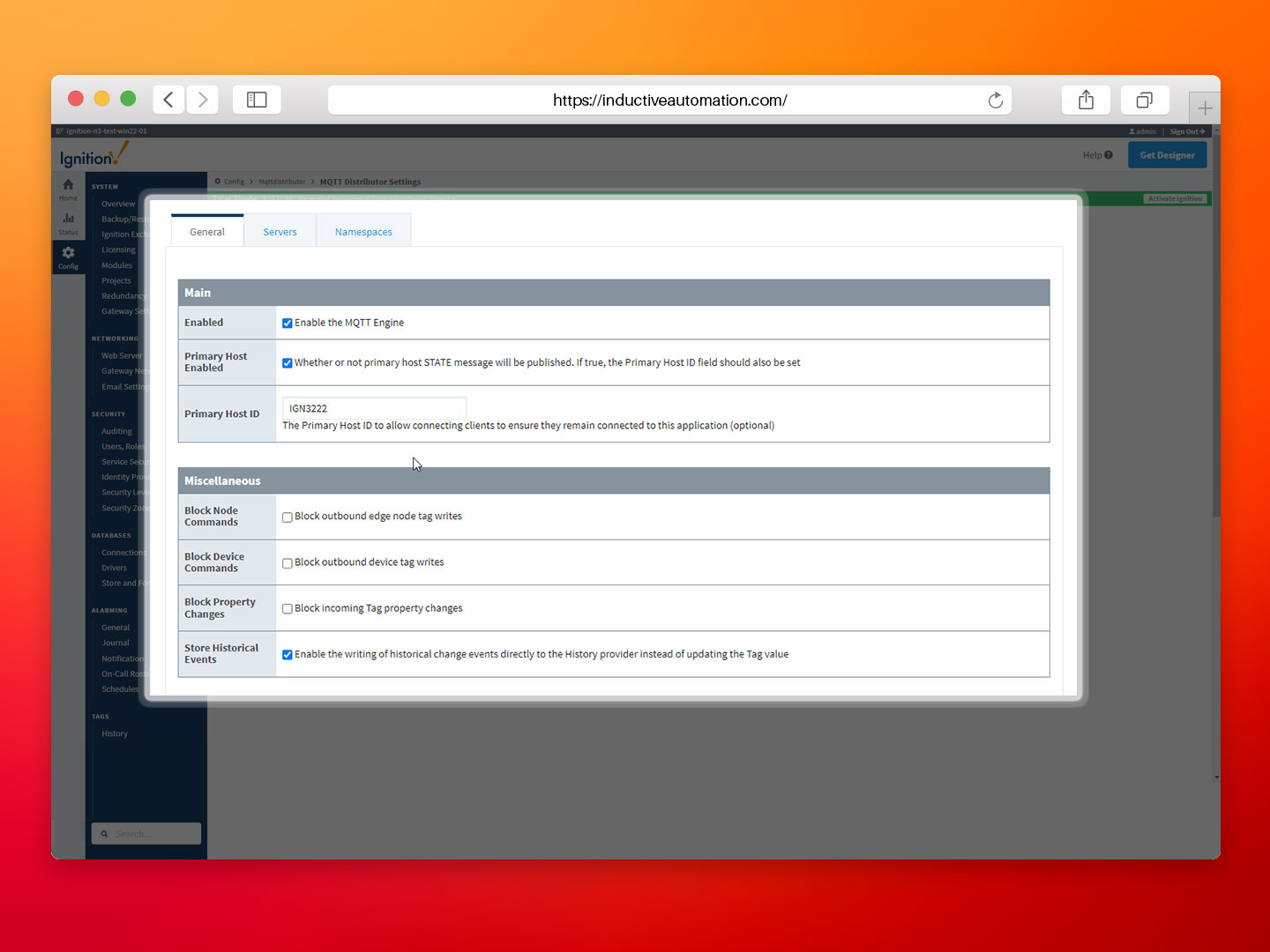Screen dimensions: 1270x952
Task: Go forward with the browser forward arrow
Action: tap(202, 100)
